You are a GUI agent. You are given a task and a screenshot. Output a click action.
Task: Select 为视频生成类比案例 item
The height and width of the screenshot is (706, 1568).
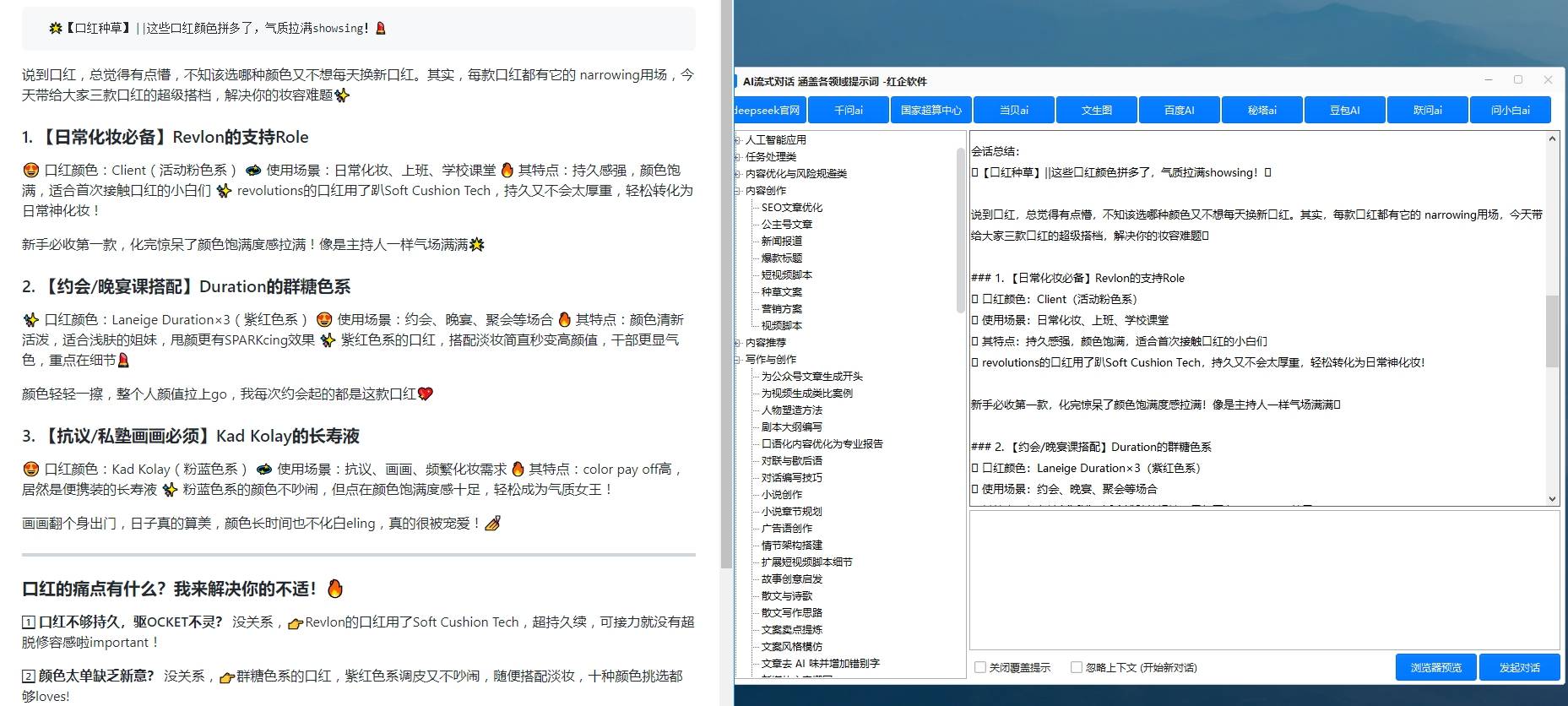[807, 394]
